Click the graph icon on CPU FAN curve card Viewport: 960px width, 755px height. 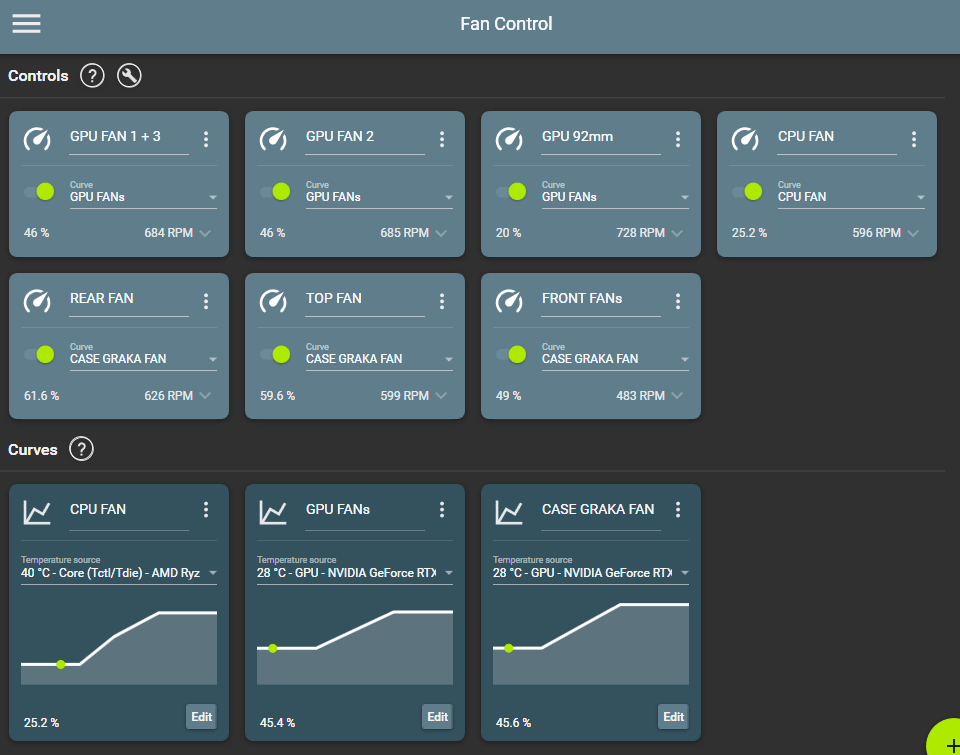coord(37,512)
